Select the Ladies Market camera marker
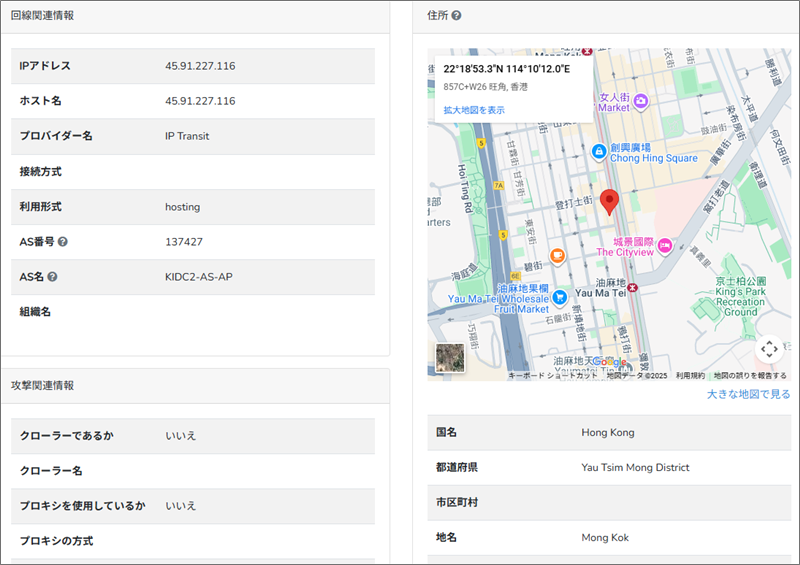800x565 pixels. [x=641, y=101]
